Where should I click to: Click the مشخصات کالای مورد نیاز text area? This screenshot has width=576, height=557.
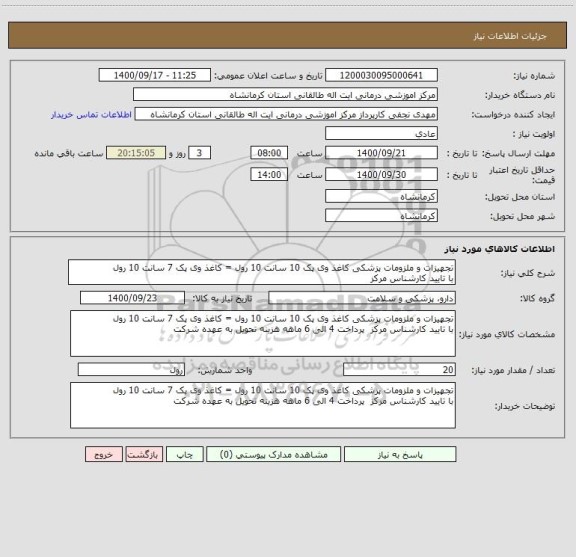(x=263, y=334)
